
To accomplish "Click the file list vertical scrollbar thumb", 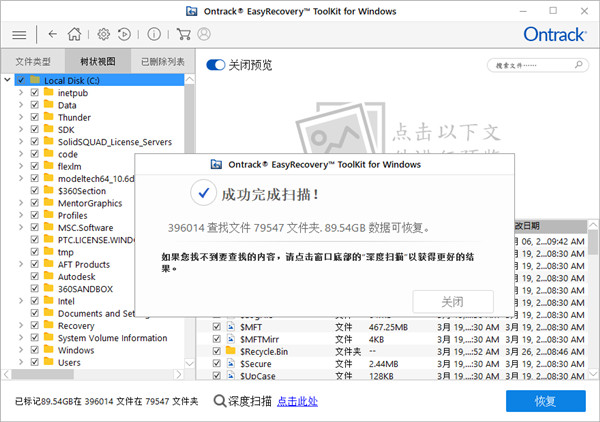I will pos(593,242).
